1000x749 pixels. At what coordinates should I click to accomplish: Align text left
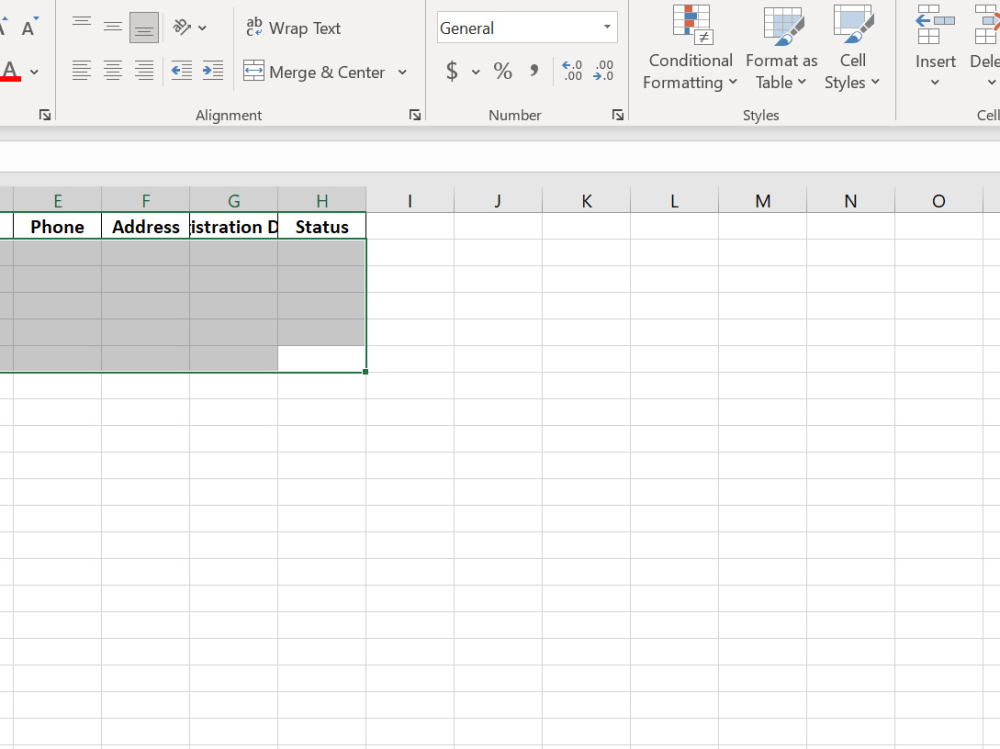click(81, 70)
